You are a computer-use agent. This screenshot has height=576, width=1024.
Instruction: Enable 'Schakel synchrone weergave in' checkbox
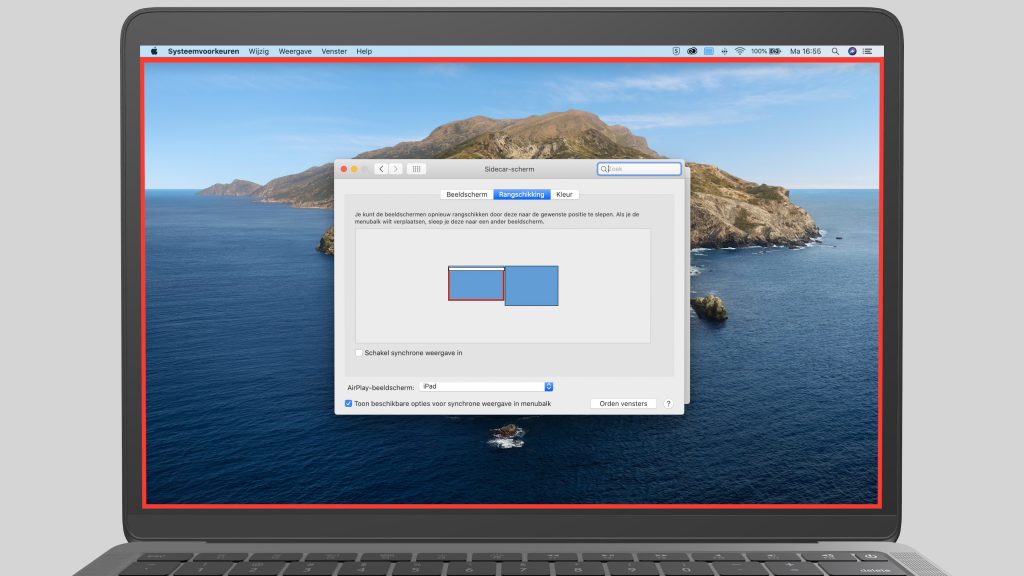coord(360,353)
